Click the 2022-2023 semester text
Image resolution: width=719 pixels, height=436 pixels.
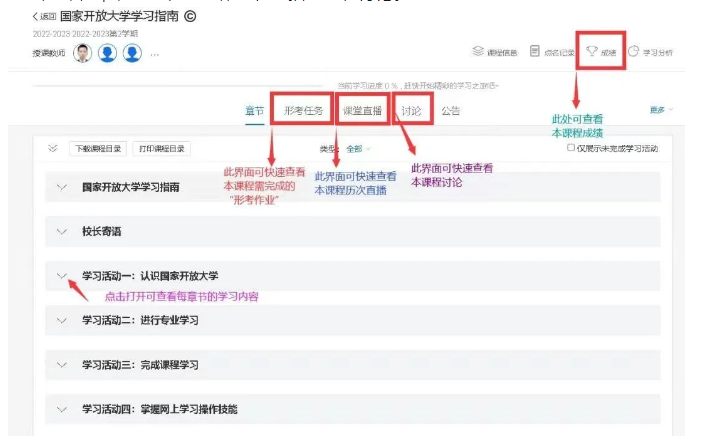click(85, 34)
